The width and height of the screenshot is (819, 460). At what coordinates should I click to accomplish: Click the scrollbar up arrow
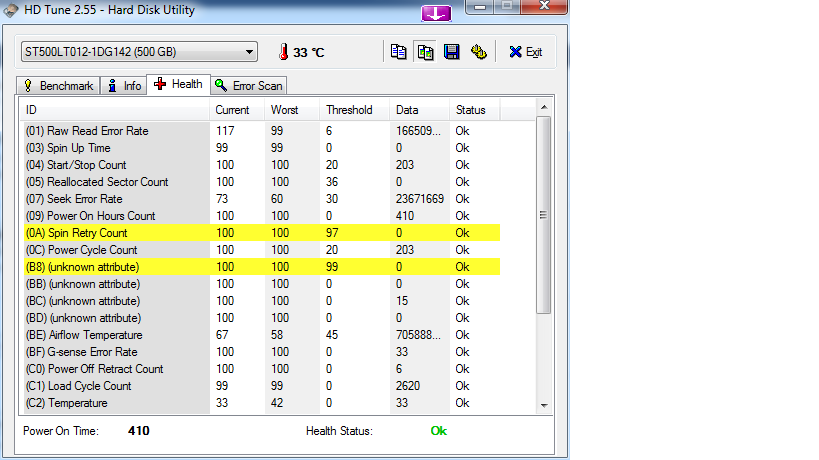point(544,107)
